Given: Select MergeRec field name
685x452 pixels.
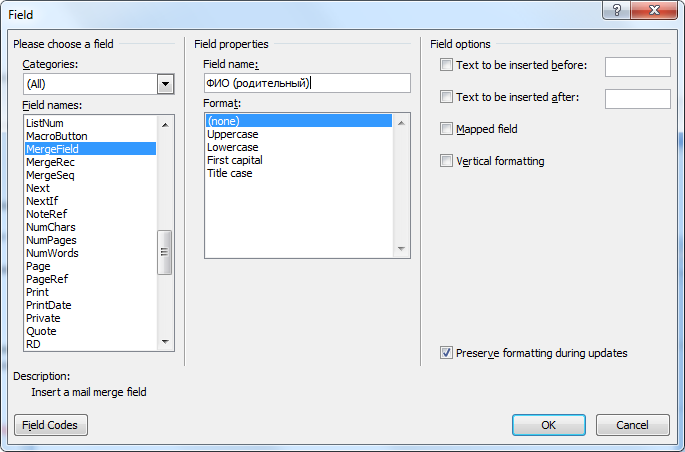Looking at the screenshot, I should click(x=51, y=162).
